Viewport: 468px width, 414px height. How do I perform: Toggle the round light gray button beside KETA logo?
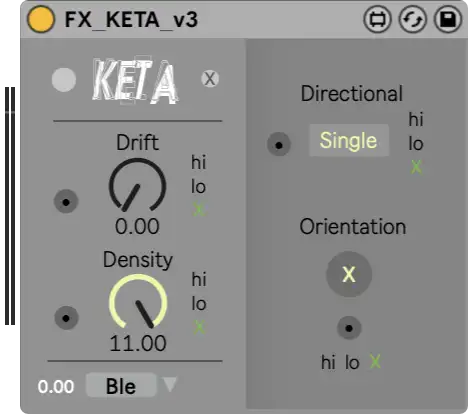click(64, 80)
